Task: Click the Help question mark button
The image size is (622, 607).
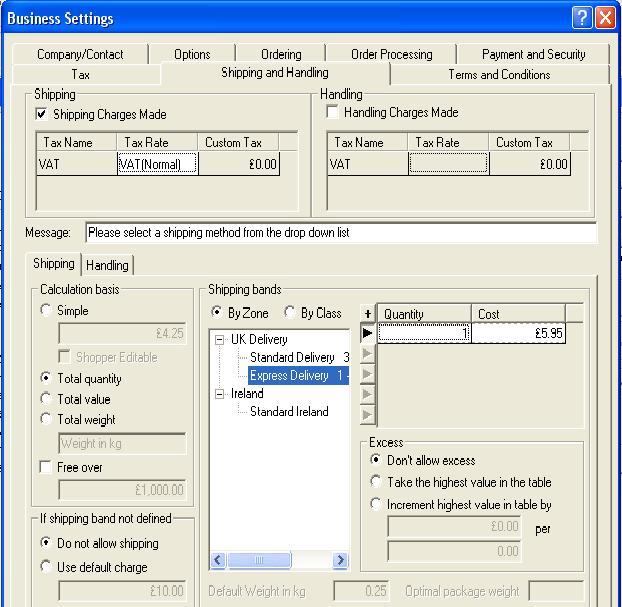Action: 582,18
